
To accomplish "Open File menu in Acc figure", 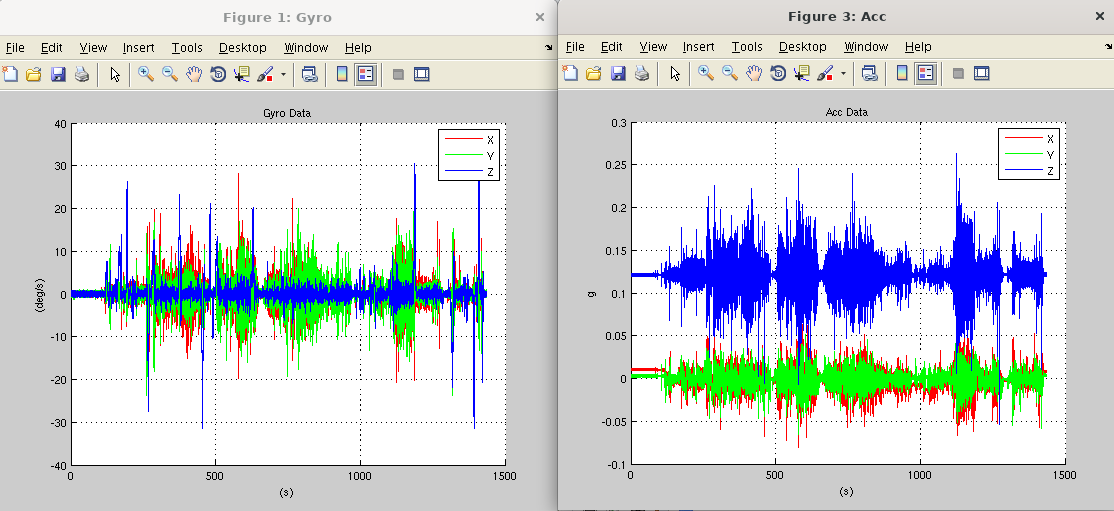I will 575,47.
